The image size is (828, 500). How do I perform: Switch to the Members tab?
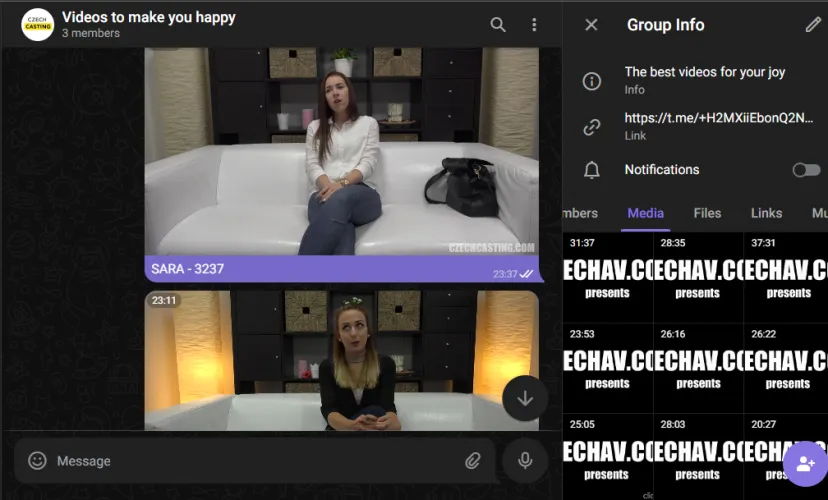pos(580,213)
